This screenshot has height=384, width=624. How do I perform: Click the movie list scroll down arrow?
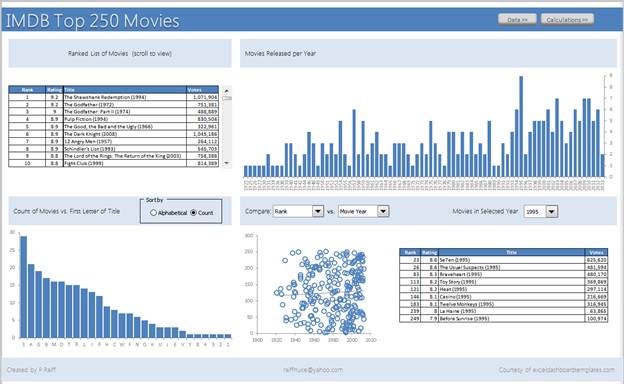227,163
